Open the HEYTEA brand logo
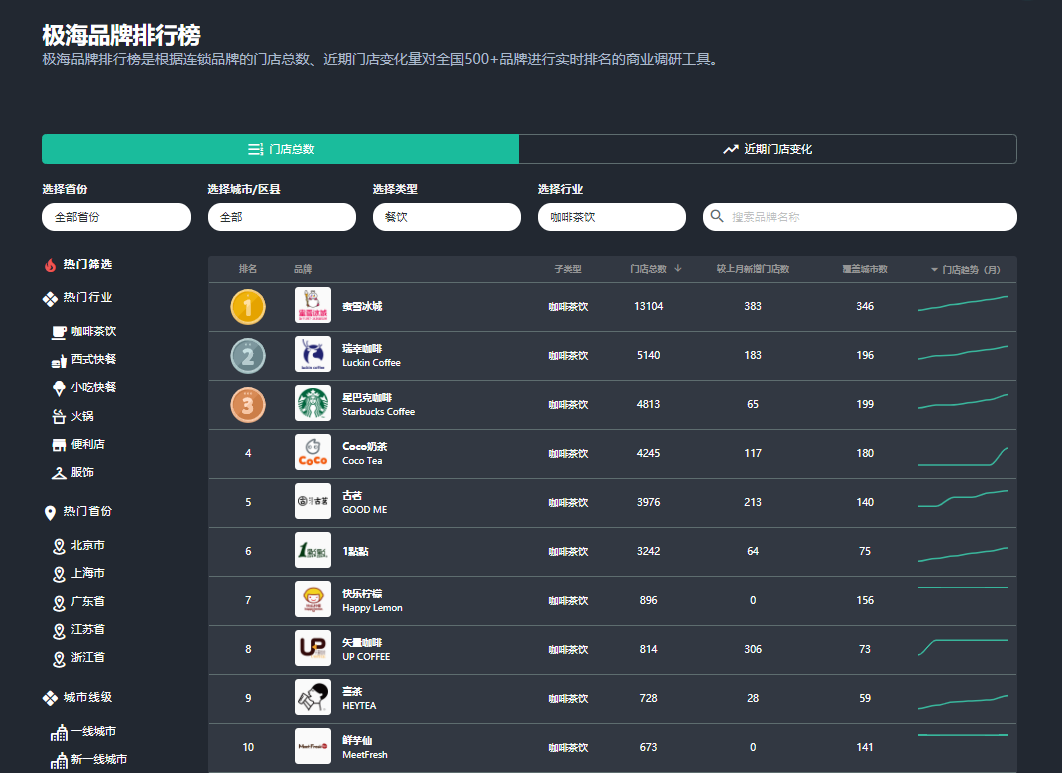The width and height of the screenshot is (1062, 773). [x=313, y=697]
